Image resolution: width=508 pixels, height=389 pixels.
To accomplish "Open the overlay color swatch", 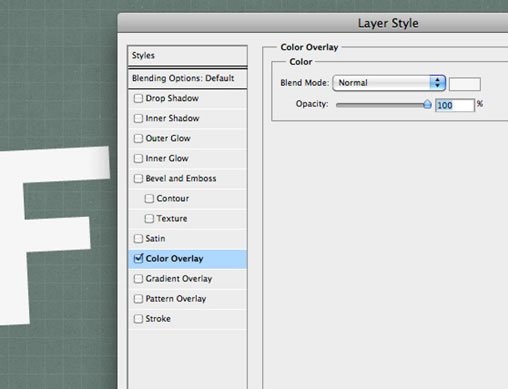I will (x=465, y=84).
